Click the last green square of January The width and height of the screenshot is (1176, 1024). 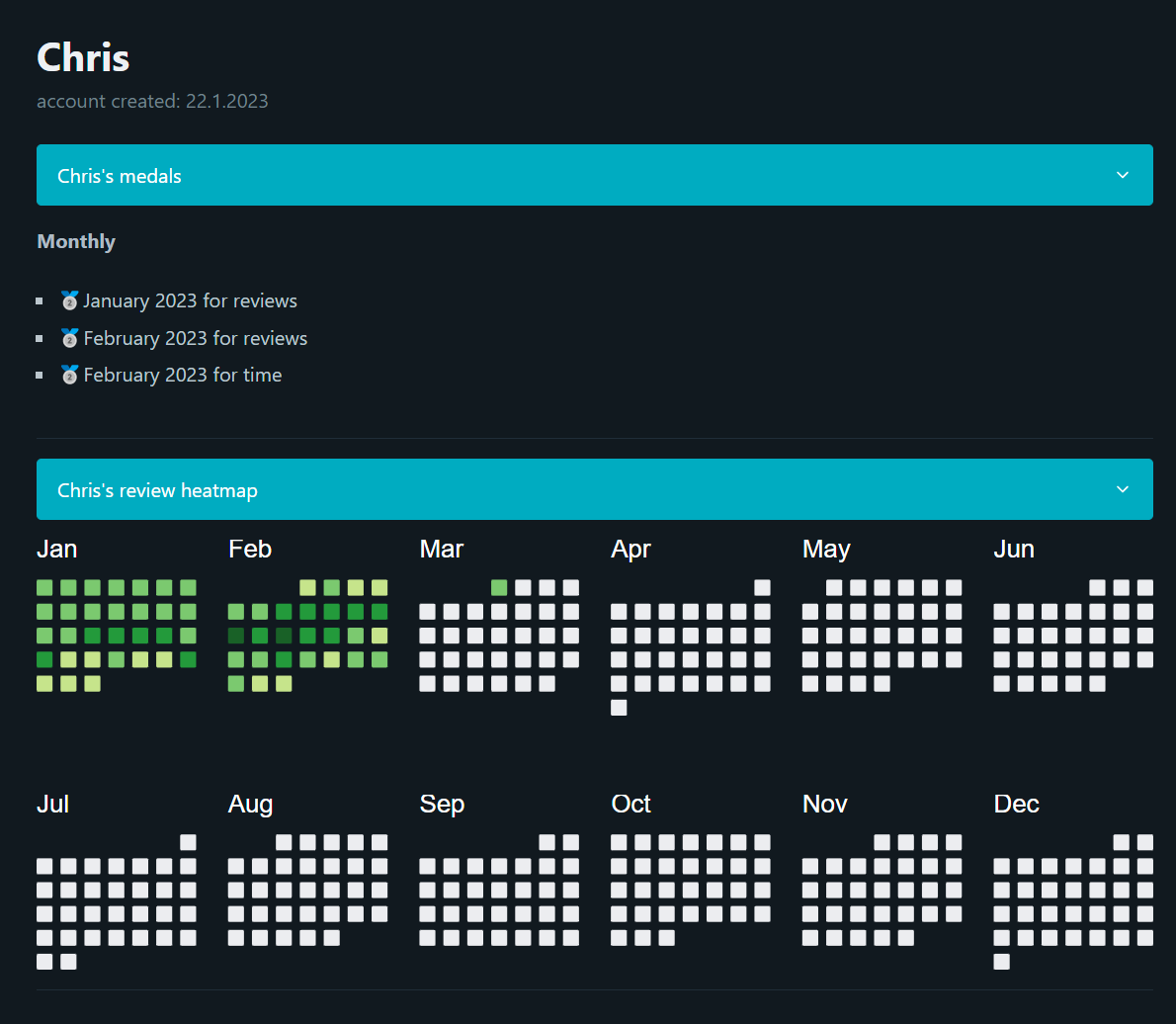pos(92,683)
